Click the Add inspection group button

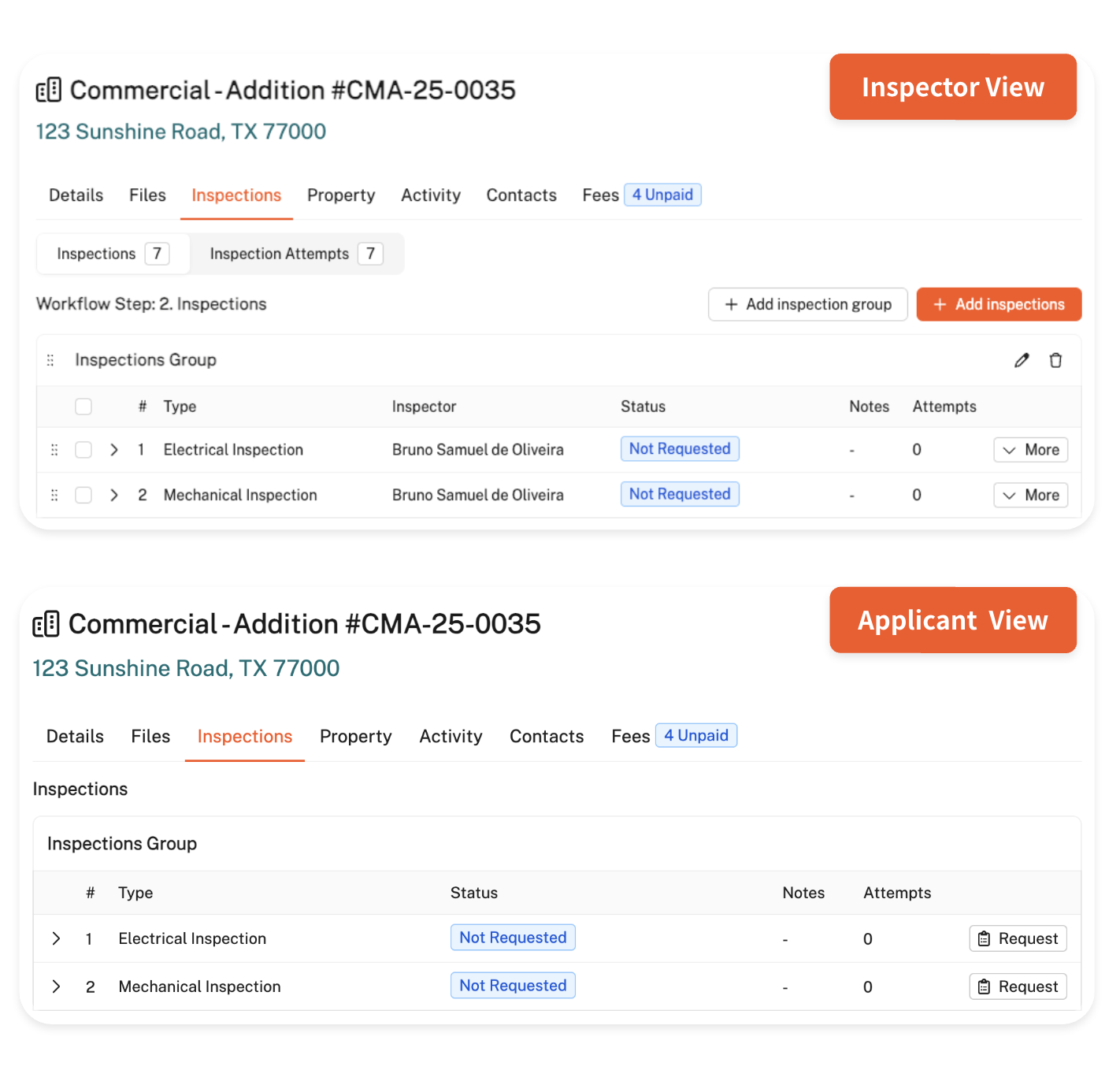[807, 304]
